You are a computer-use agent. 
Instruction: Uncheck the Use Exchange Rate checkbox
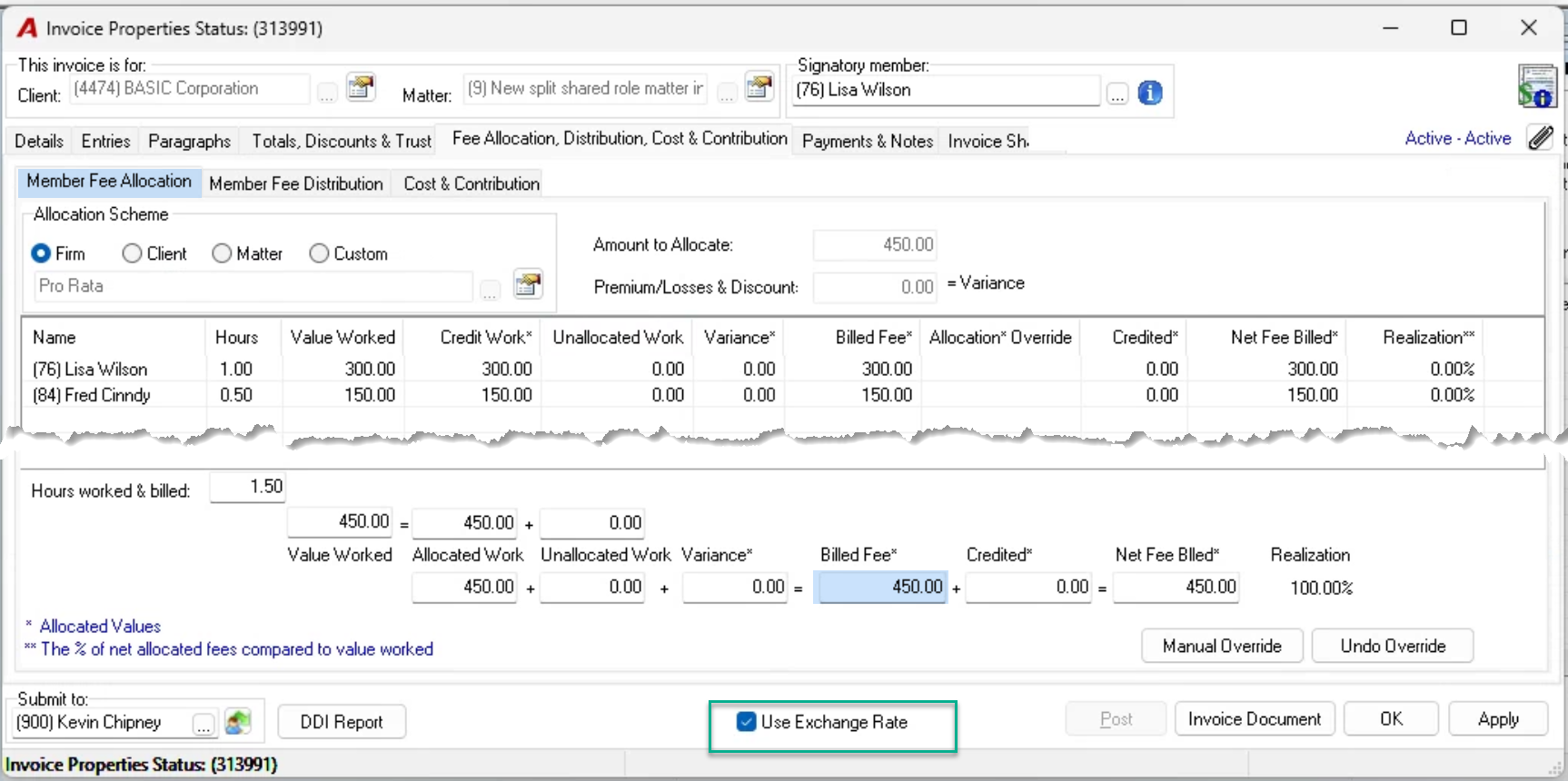(747, 722)
